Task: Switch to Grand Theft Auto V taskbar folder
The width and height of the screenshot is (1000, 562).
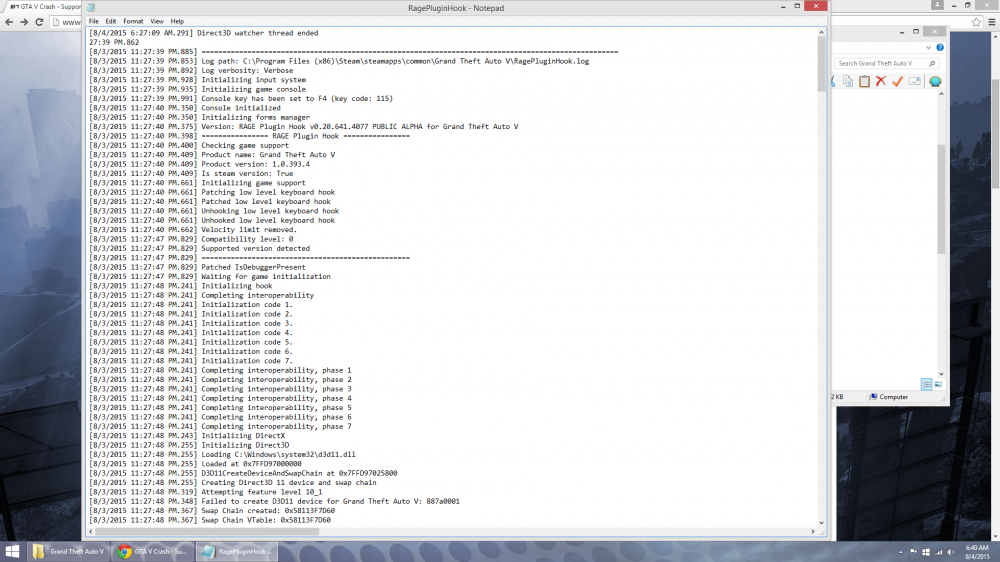Action: [x=68, y=551]
